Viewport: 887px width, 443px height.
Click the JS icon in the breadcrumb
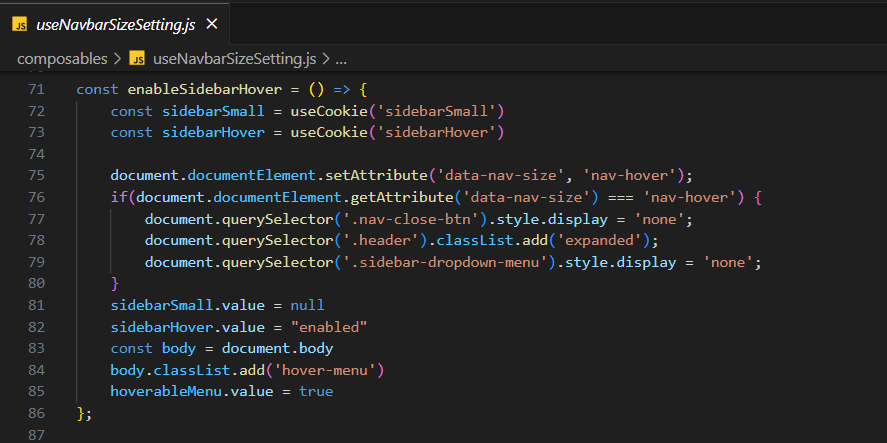[137, 58]
